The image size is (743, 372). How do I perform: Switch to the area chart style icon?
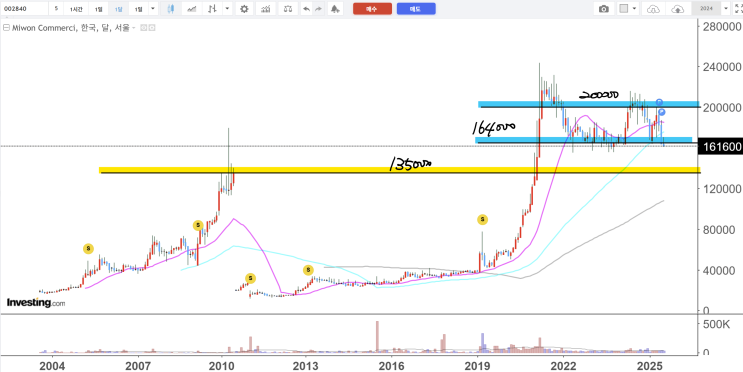pos(192,9)
